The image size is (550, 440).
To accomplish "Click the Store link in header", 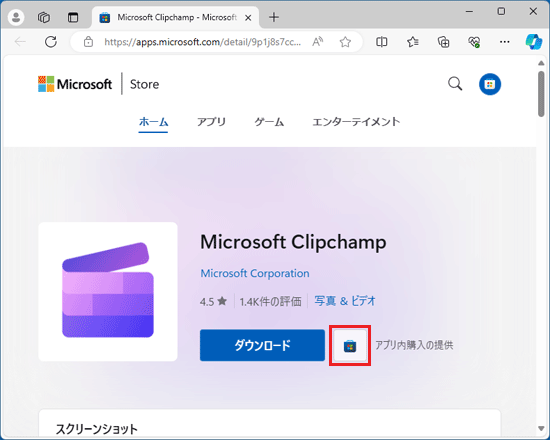I will click(144, 84).
